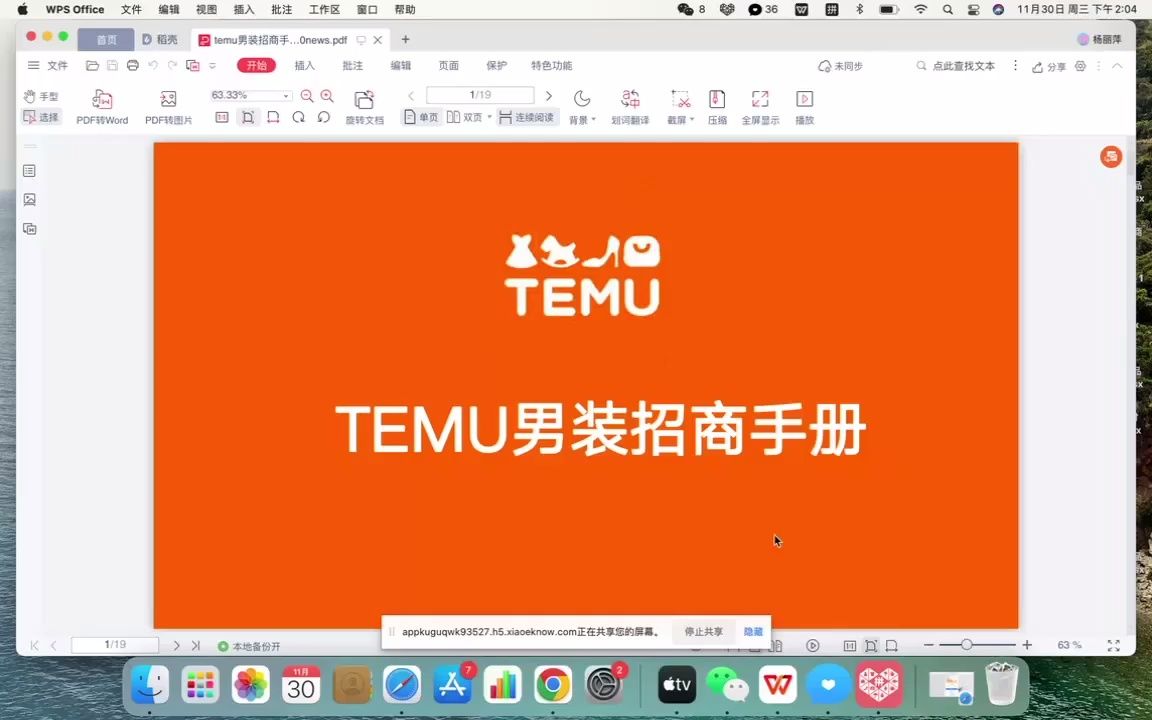The image size is (1152, 720).
Task: Open the PDF转Word conversion tool
Action: [x=101, y=107]
